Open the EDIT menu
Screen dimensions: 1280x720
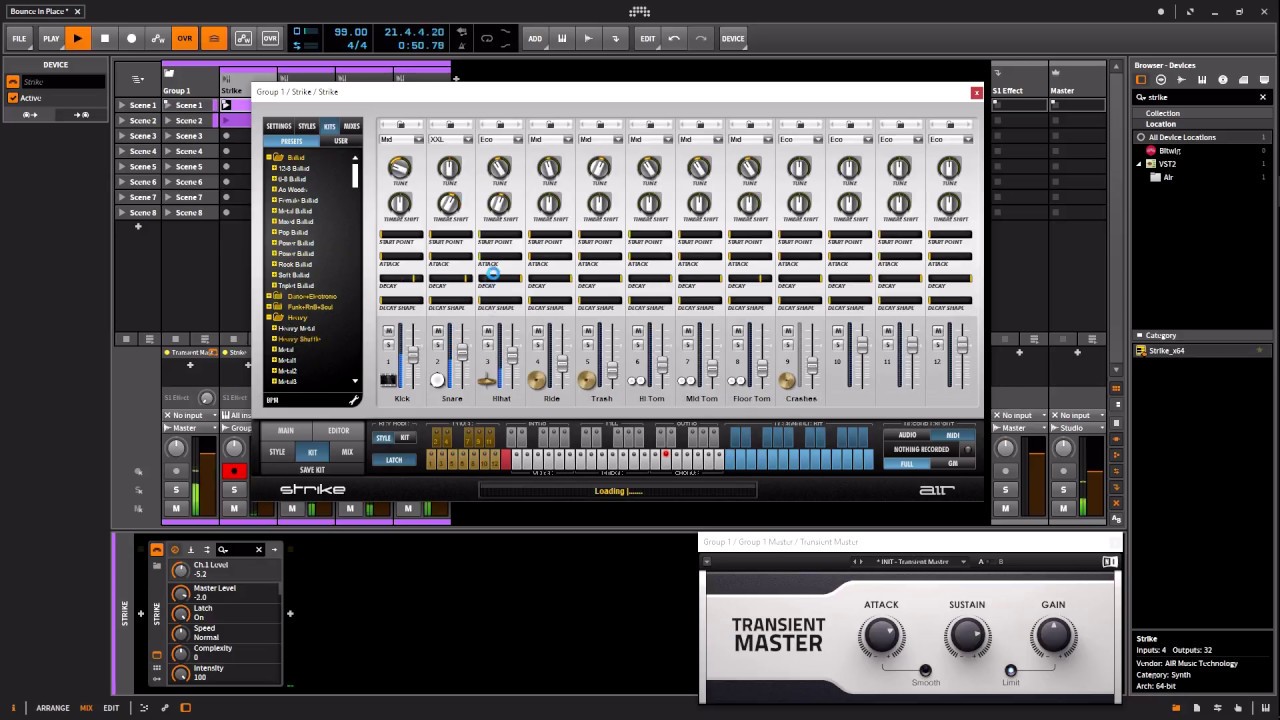(x=648, y=38)
